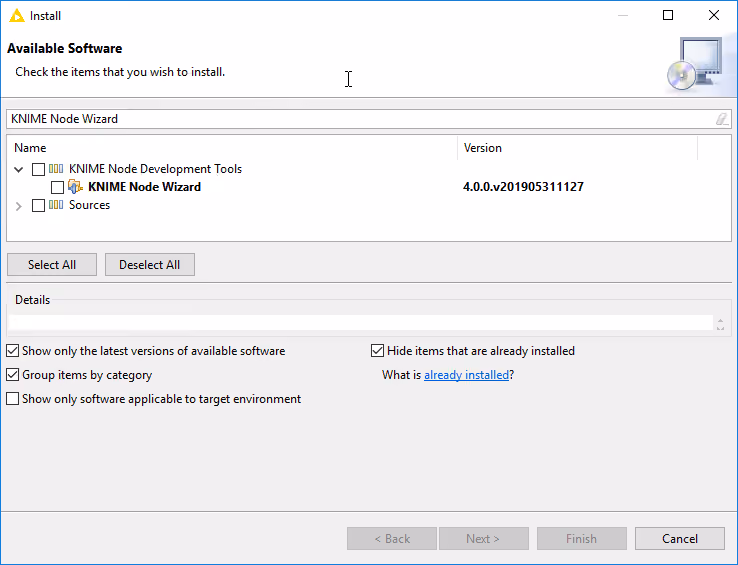Screen dimensions: 738x565
Task: Open the already installed link
Action: pos(466,375)
